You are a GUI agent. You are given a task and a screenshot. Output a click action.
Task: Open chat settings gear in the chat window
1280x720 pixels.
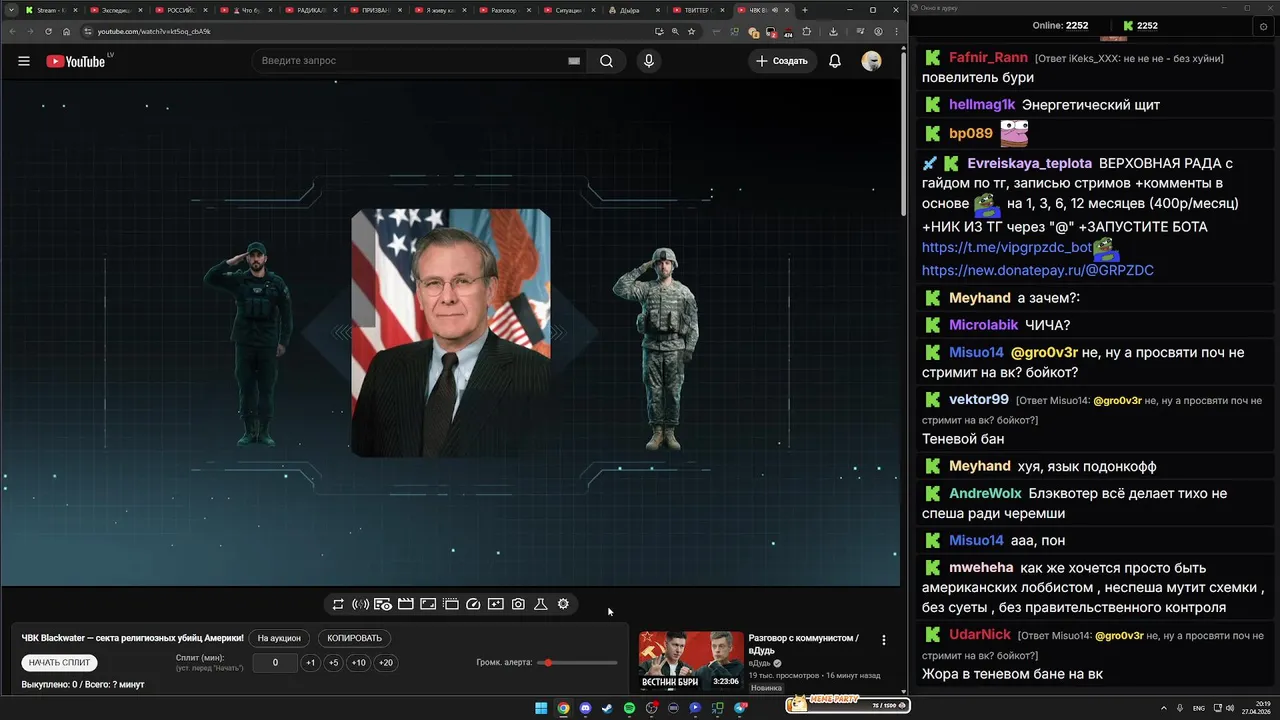1263,26
